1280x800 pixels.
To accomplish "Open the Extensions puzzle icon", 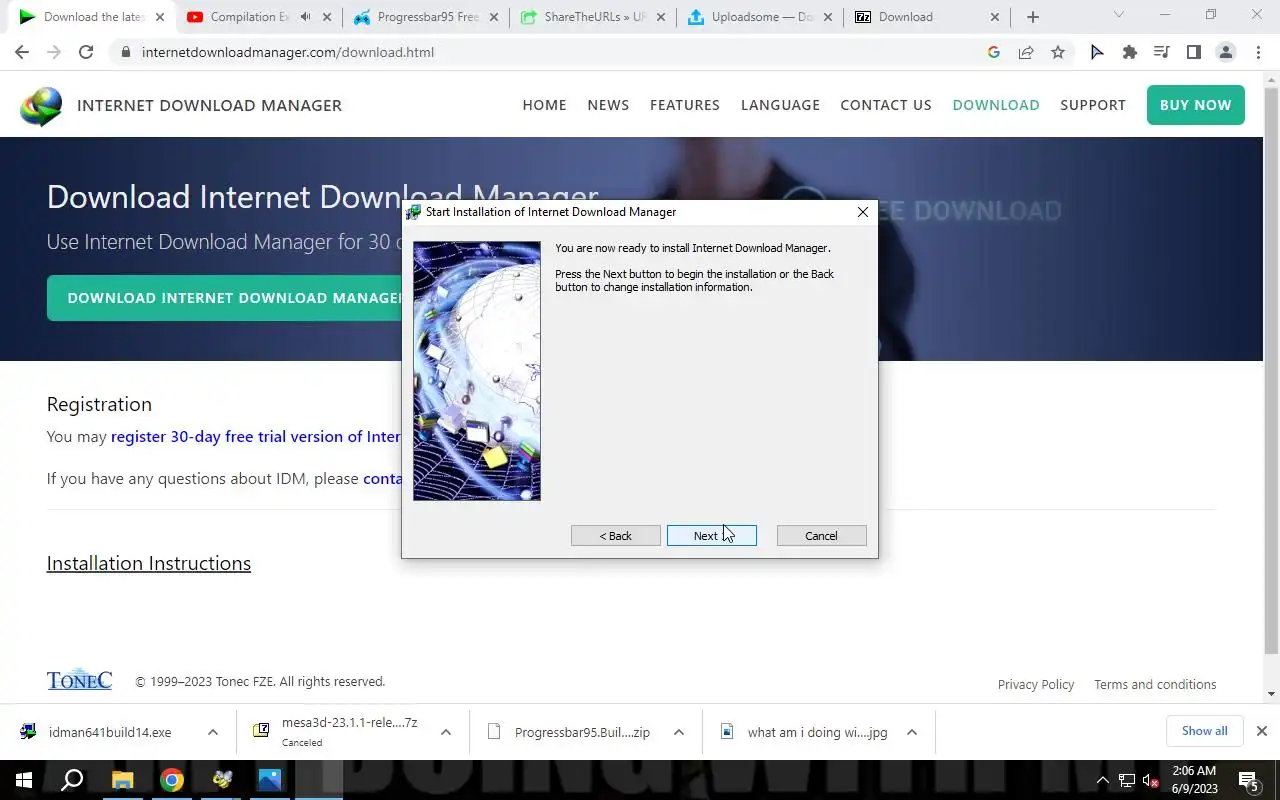I will click(1130, 52).
